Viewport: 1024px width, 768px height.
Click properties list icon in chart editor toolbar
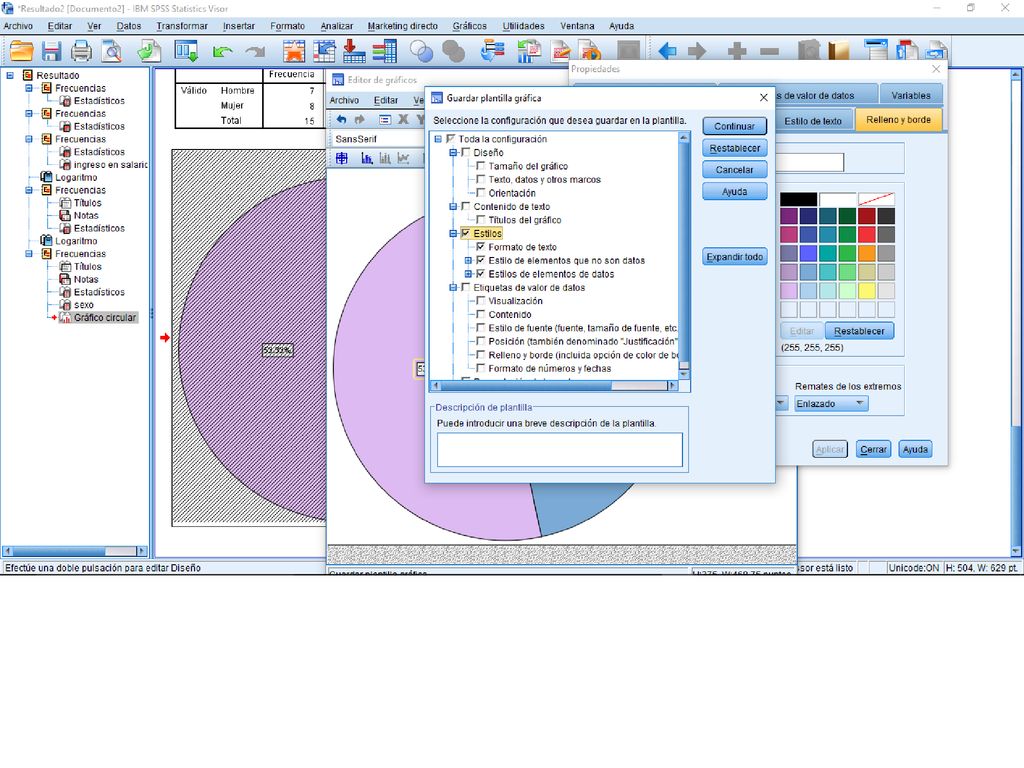(x=385, y=120)
